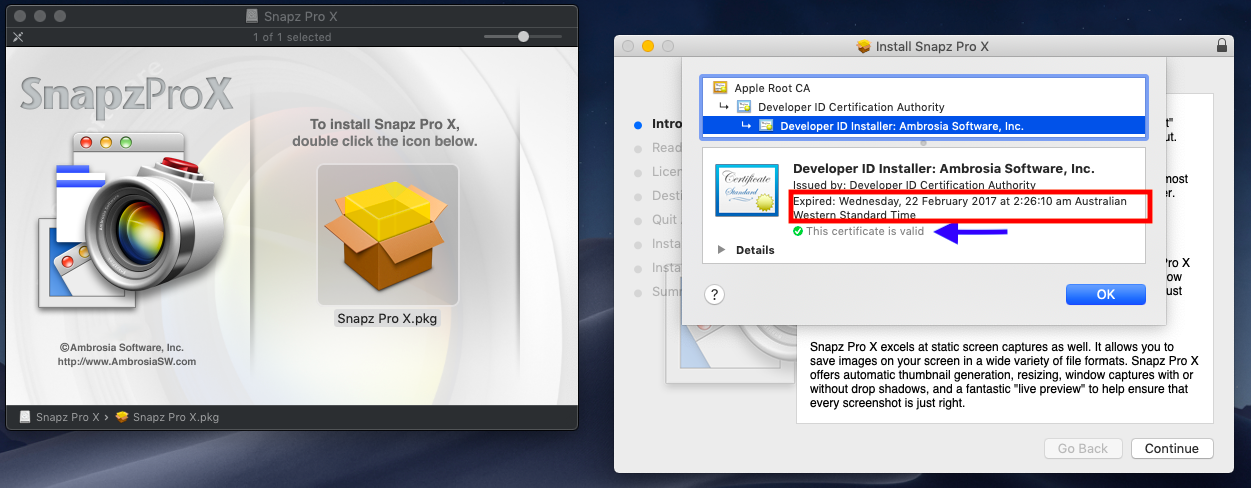Viewport: 1251px width, 488px height.
Task: Click the Snapz Pro X.pkg file name label
Action: click(x=388, y=319)
